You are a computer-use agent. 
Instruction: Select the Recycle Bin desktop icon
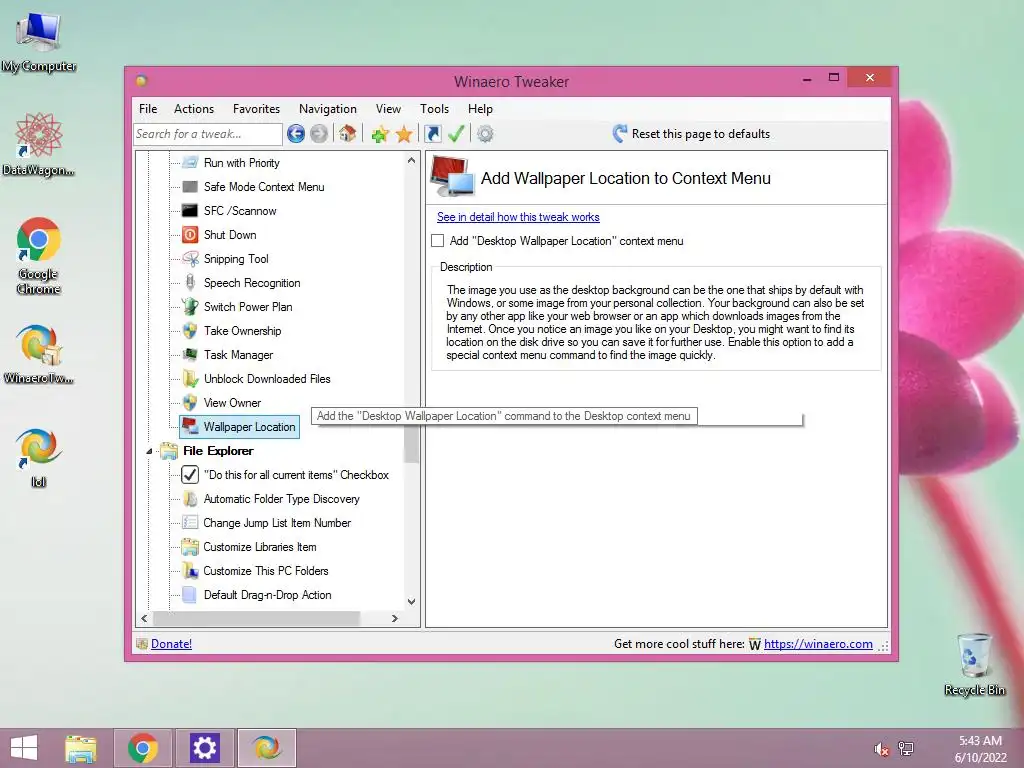974,664
